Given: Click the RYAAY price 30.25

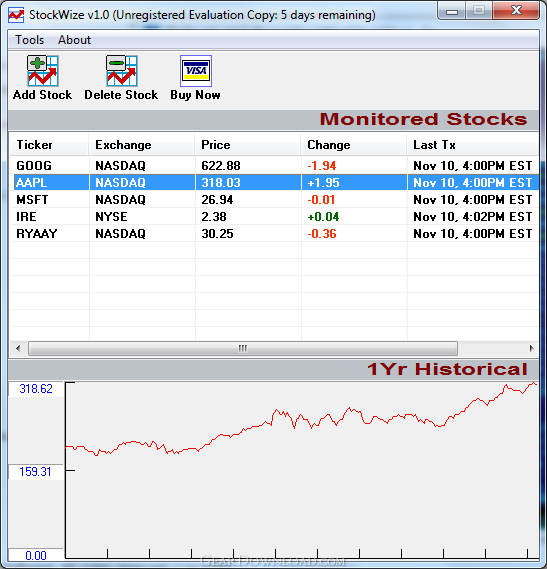Looking at the screenshot, I should point(217,234).
